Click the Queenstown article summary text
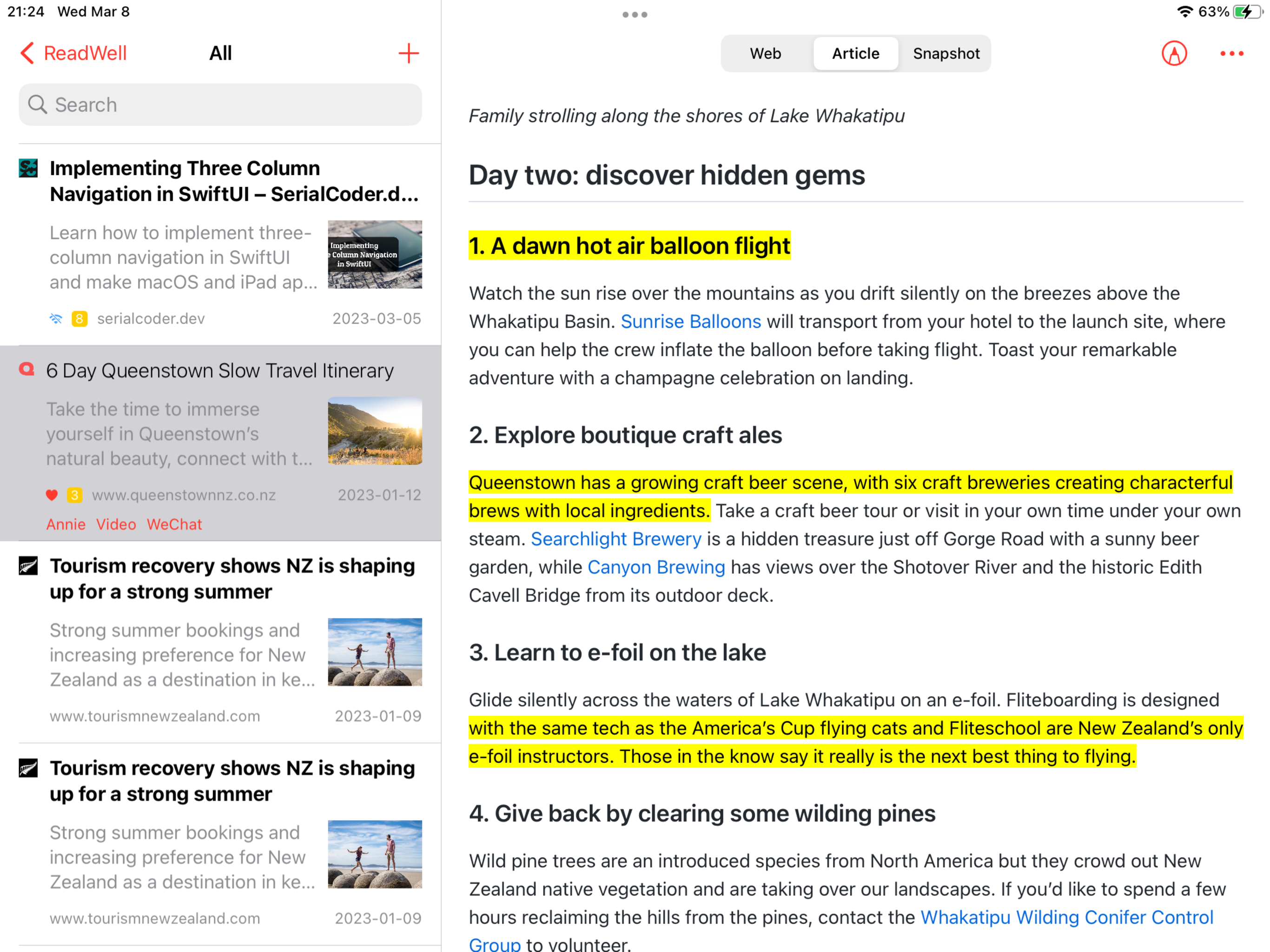 tap(179, 434)
